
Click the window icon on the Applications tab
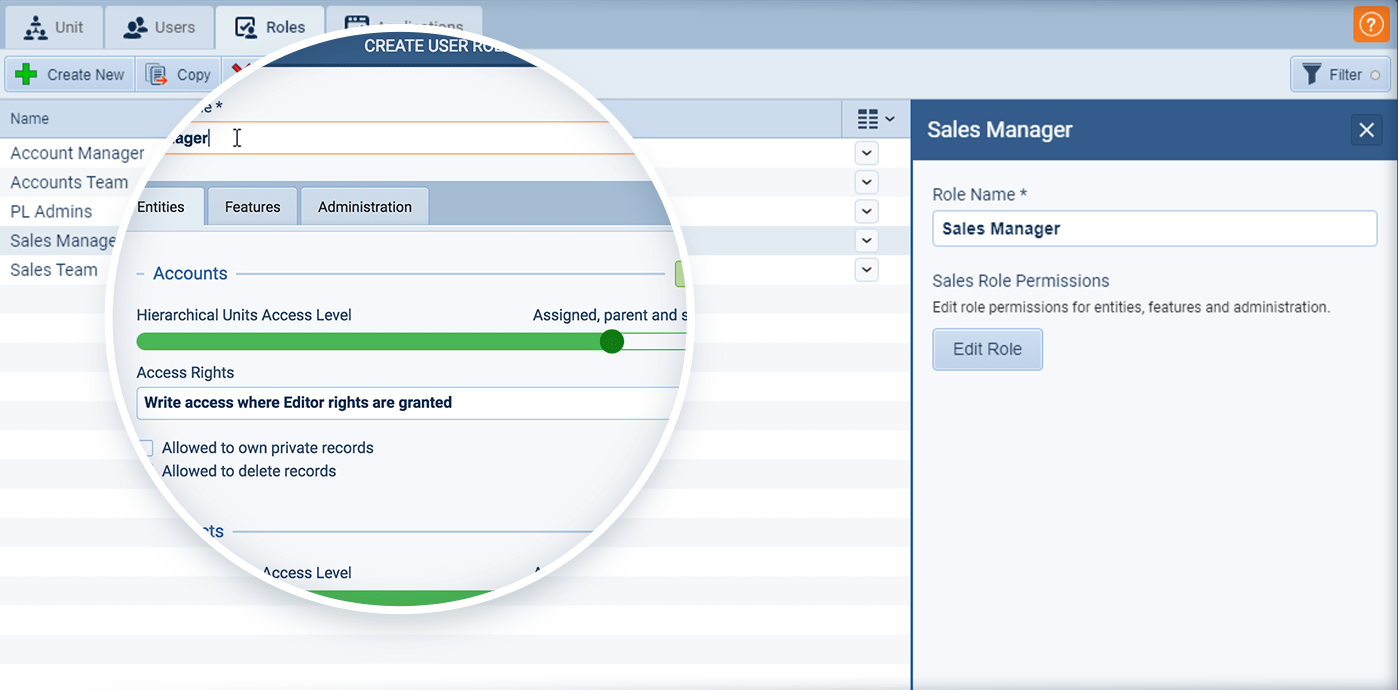(356, 23)
